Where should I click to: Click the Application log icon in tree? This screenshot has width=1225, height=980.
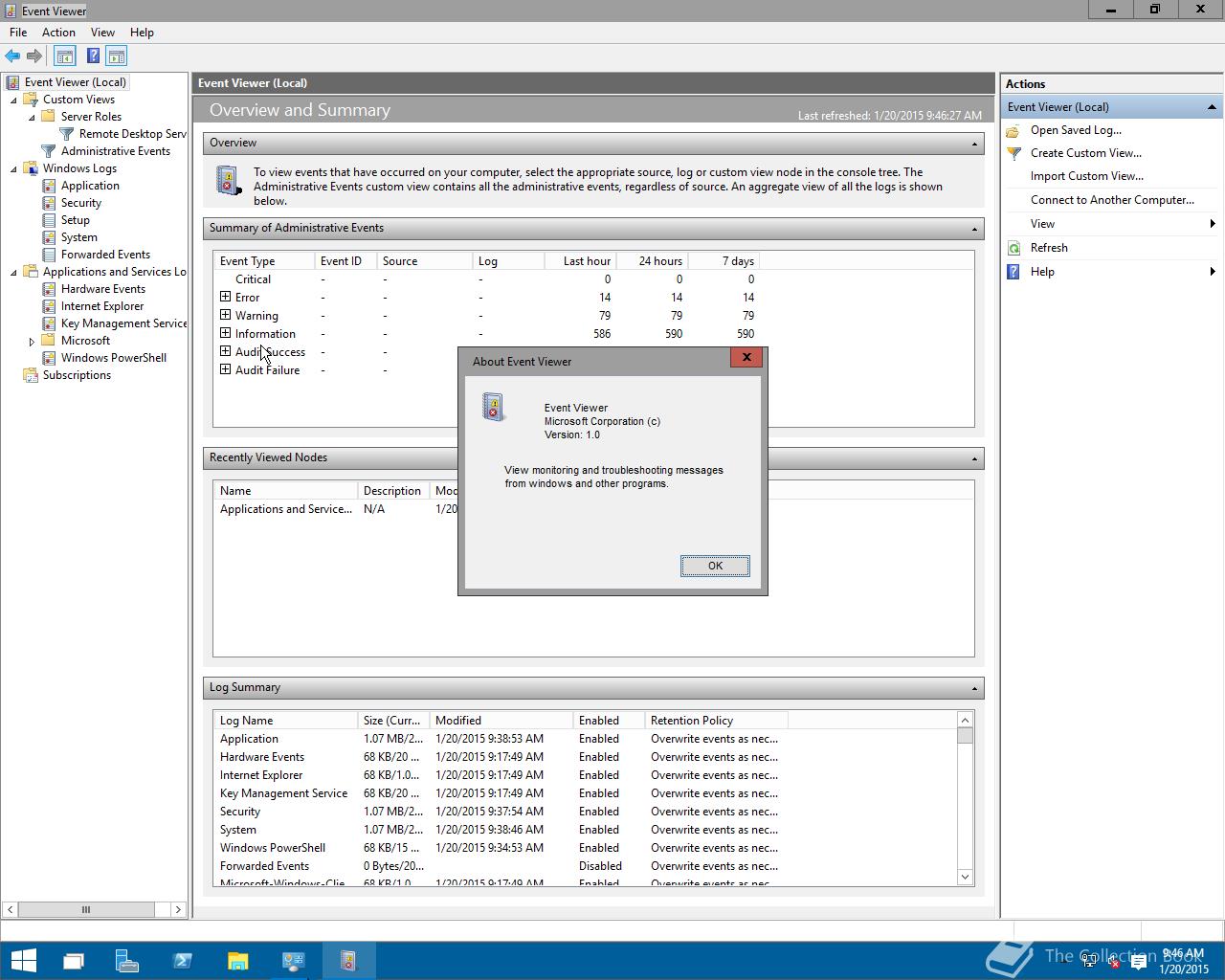[49, 186]
